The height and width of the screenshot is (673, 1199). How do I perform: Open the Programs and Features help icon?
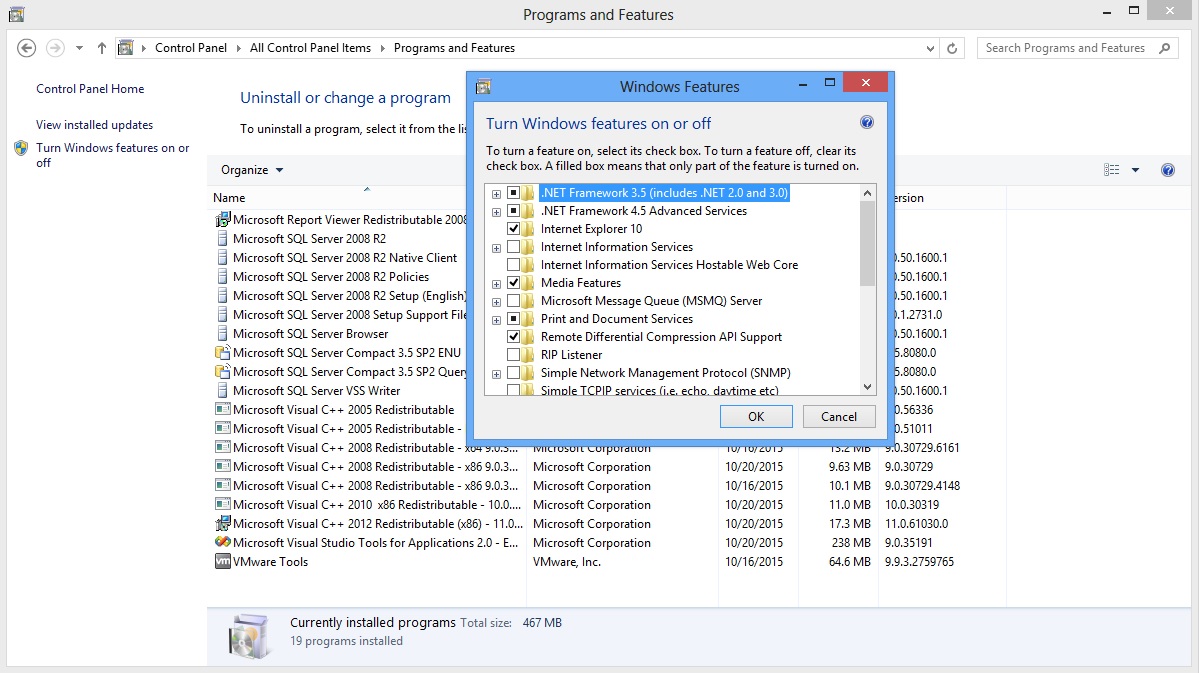tap(1168, 170)
